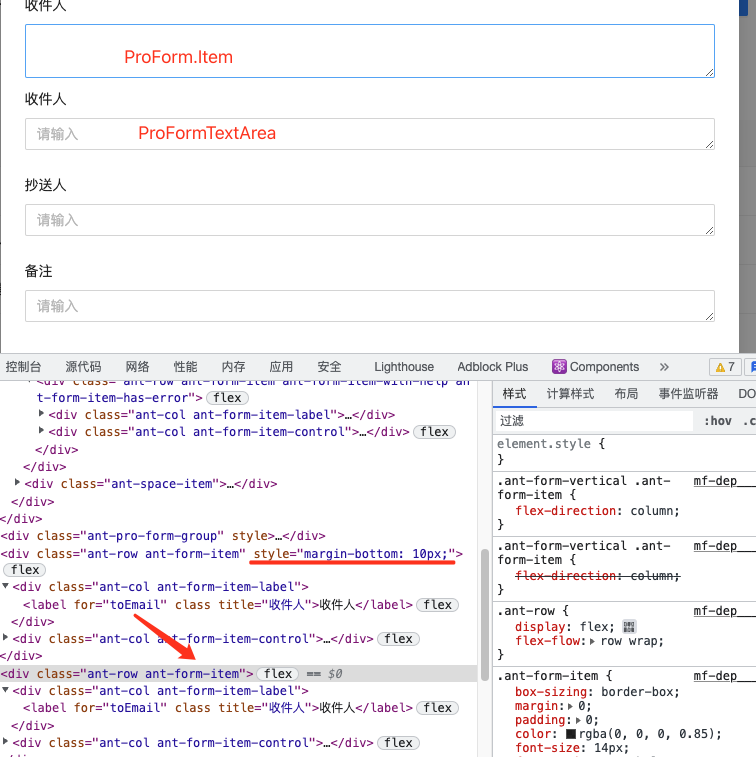Click the DOM tree vertical scrollbar thumb

coord(485,615)
